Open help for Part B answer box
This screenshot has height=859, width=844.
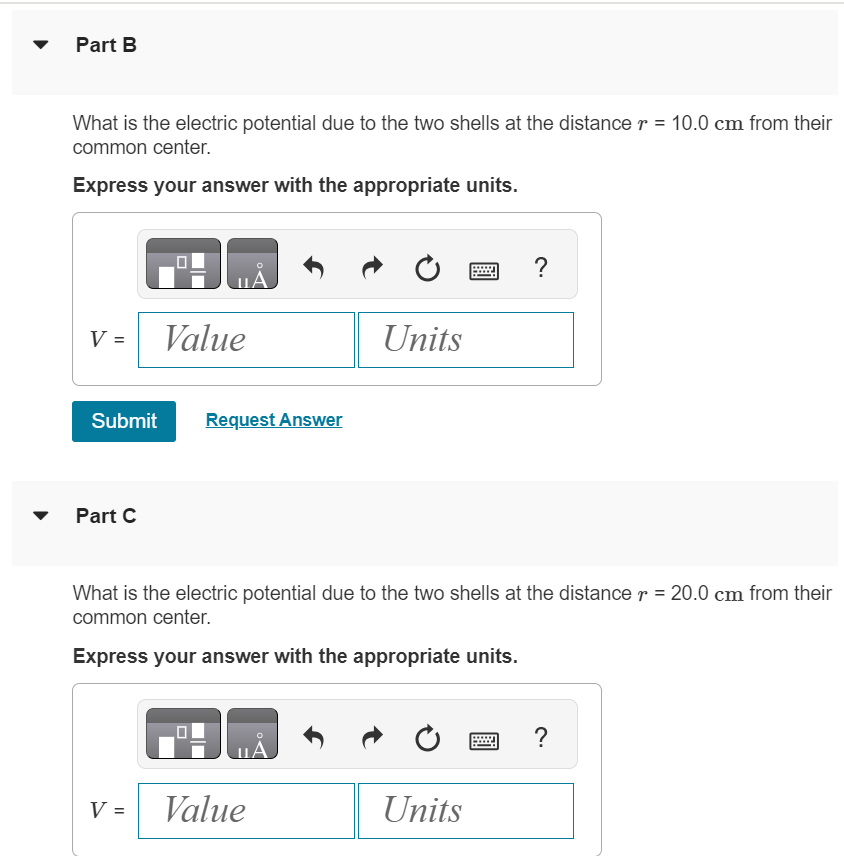coord(541,267)
